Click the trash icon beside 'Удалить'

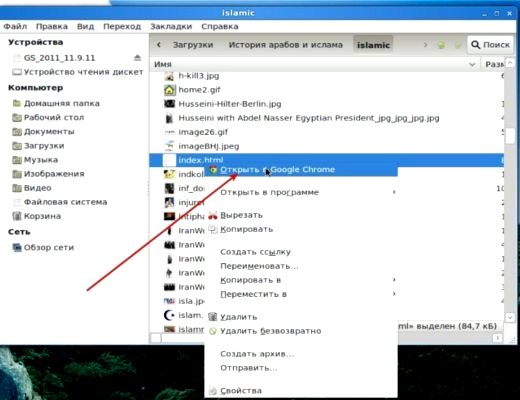pos(213,317)
